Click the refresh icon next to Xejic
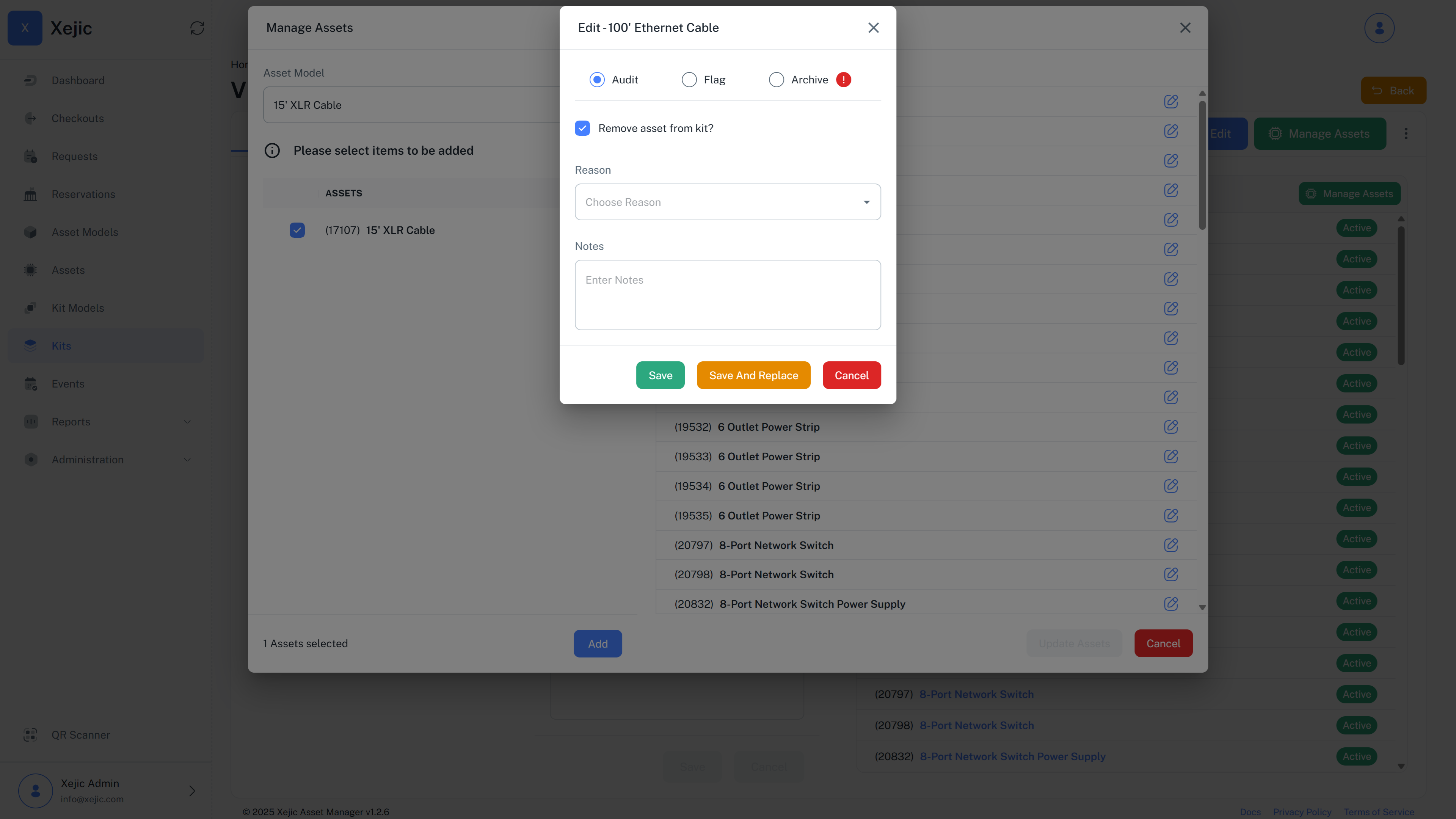The width and height of the screenshot is (1456, 819). pos(197,28)
